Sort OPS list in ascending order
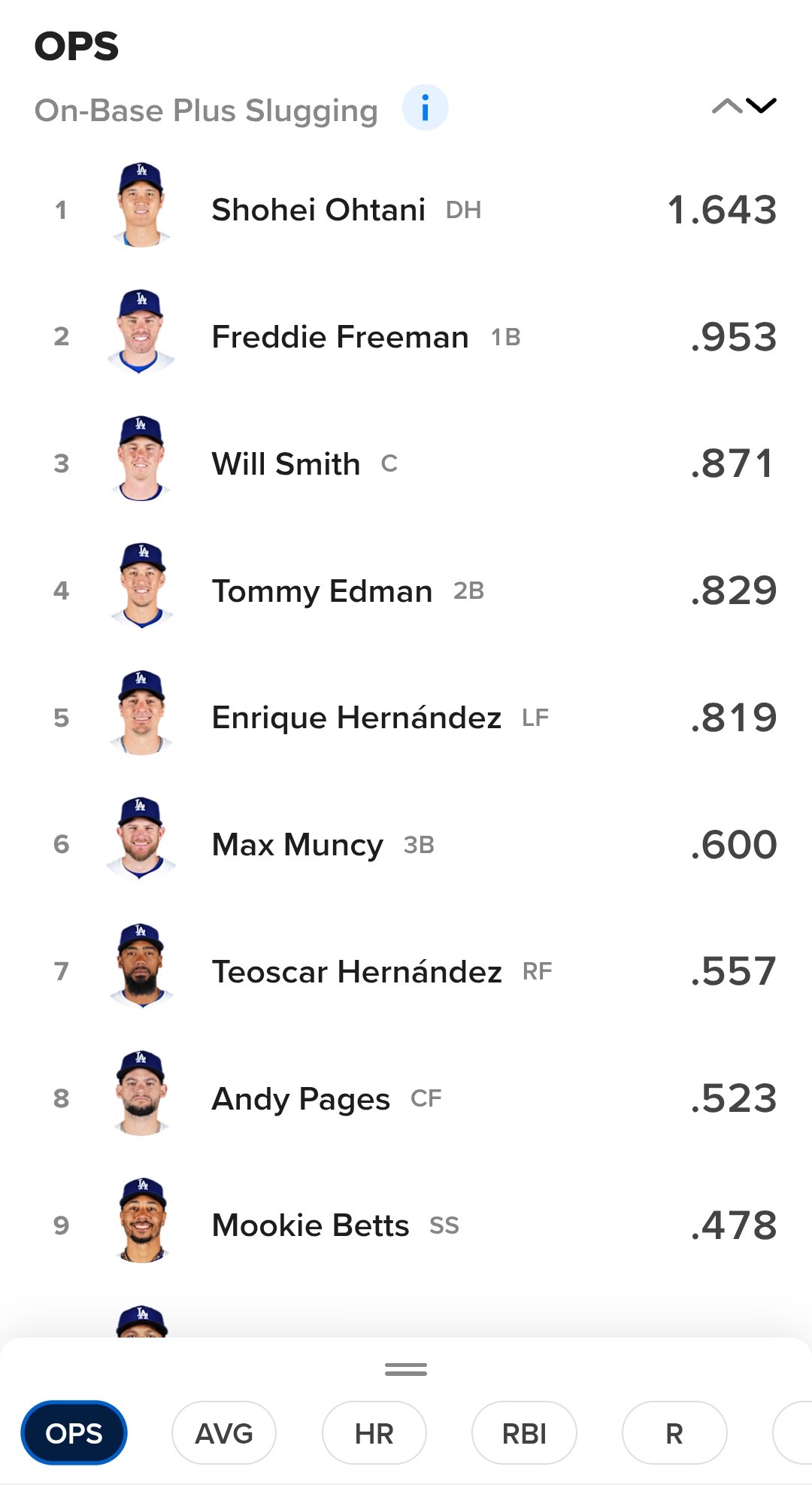 [x=726, y=106]
